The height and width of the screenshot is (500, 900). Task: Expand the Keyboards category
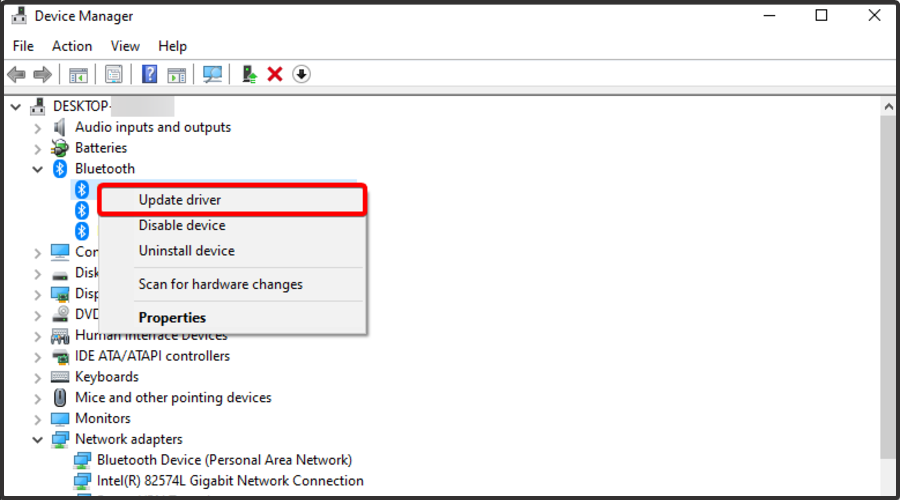tap(38, 378)
